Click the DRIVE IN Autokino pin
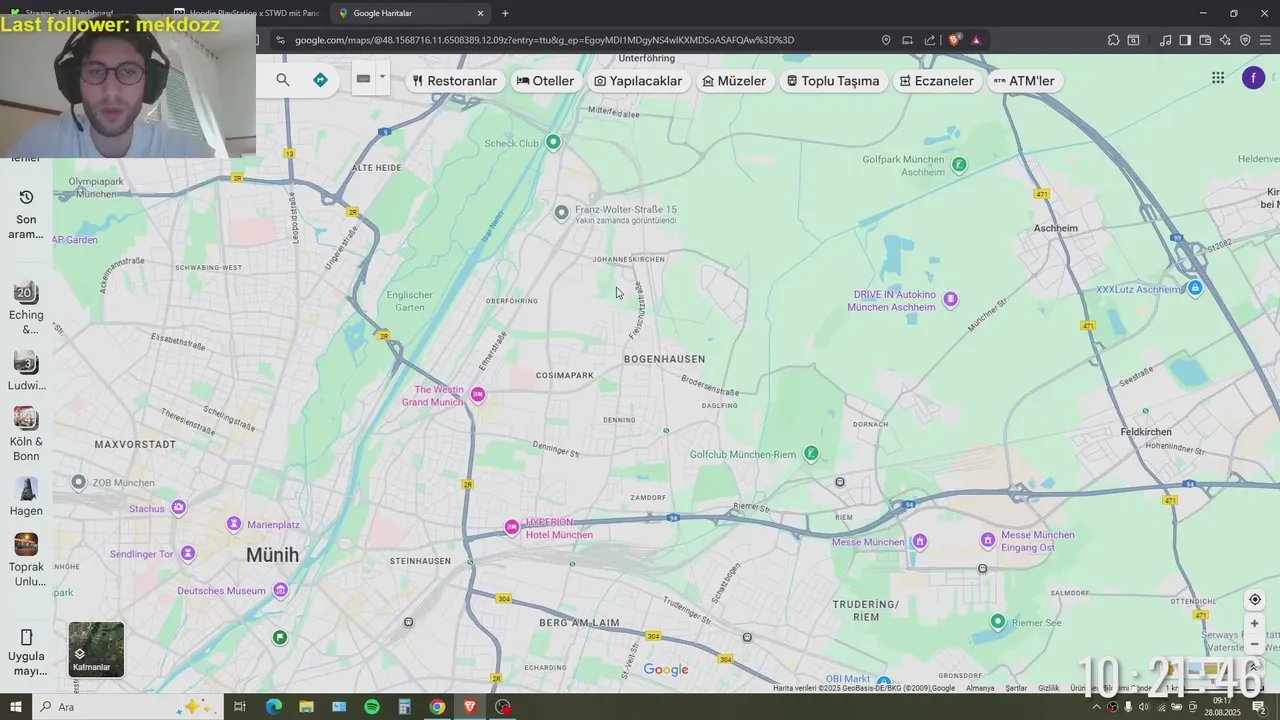This screenshot has height=720, width=1280. [950, 299]
